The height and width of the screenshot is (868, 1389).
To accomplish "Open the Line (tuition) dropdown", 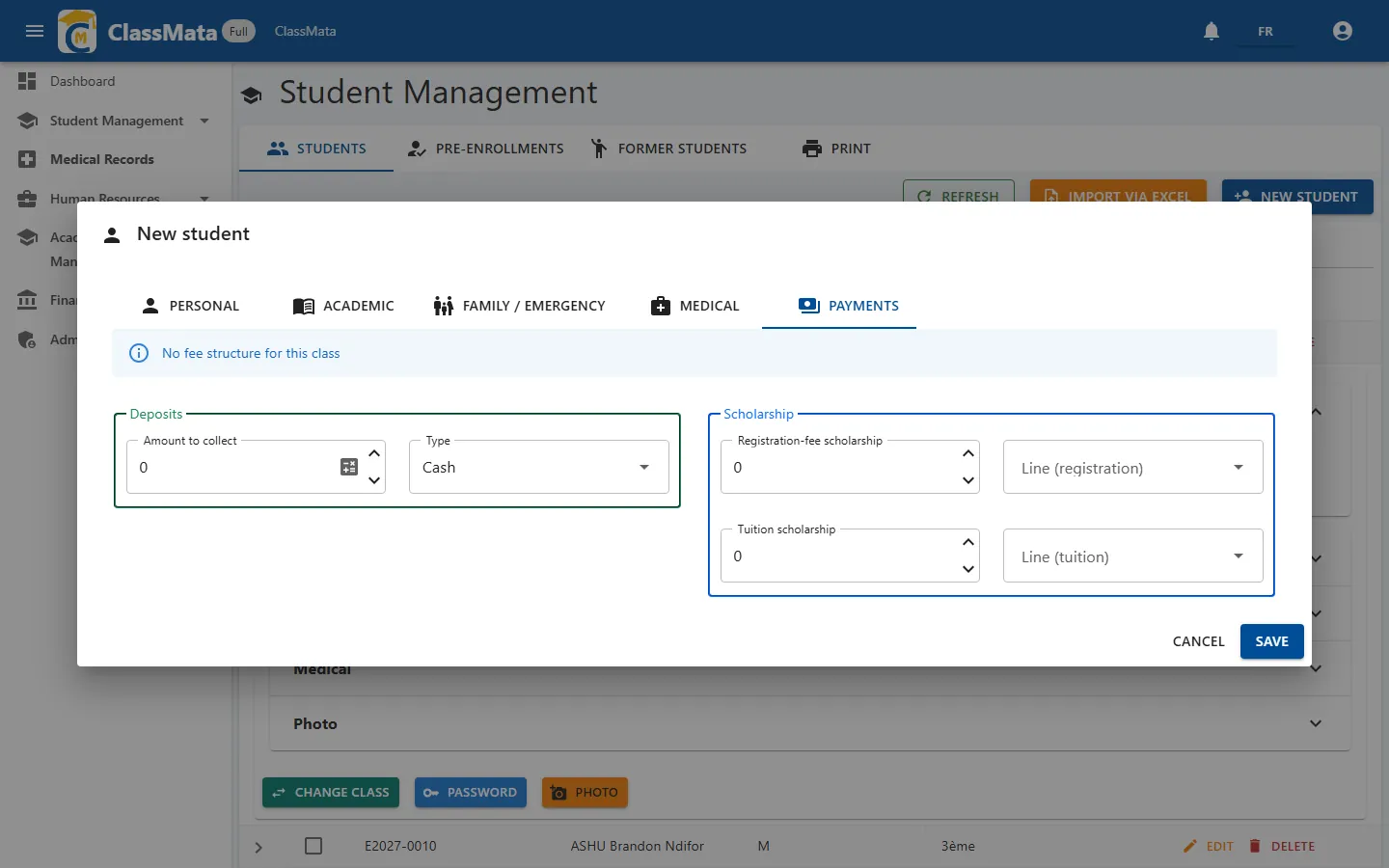I will point(1133,556).
